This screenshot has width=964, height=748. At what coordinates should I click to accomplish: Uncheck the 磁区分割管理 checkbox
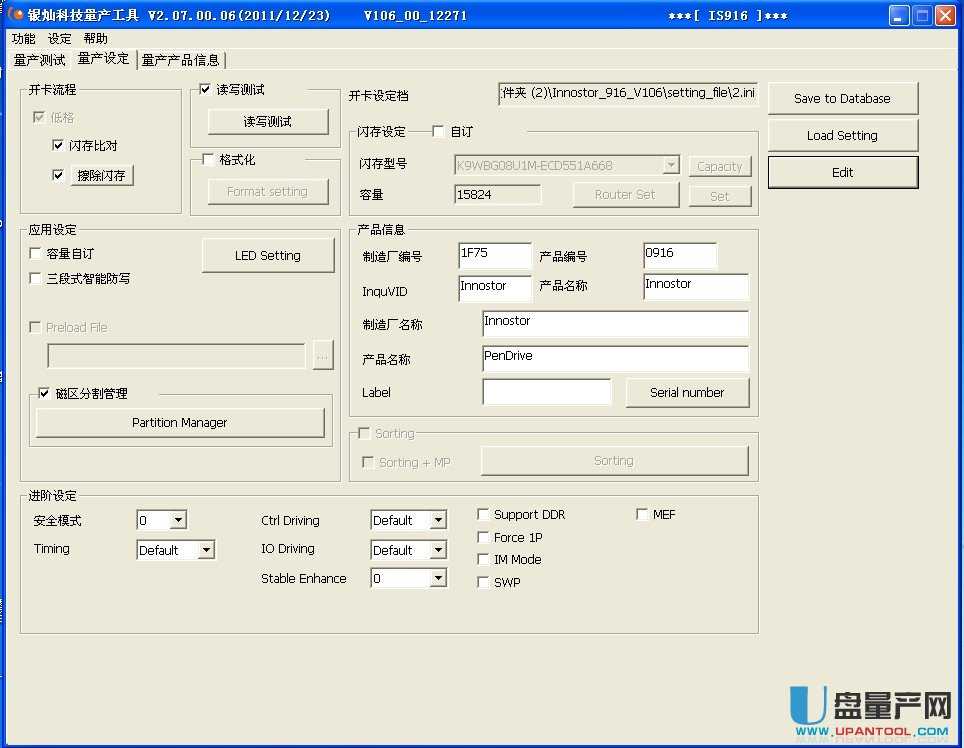(44, 394)
